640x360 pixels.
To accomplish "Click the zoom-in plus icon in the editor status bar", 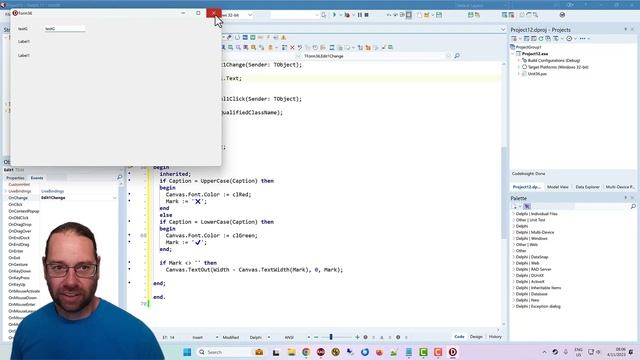I will coord(357,337).
